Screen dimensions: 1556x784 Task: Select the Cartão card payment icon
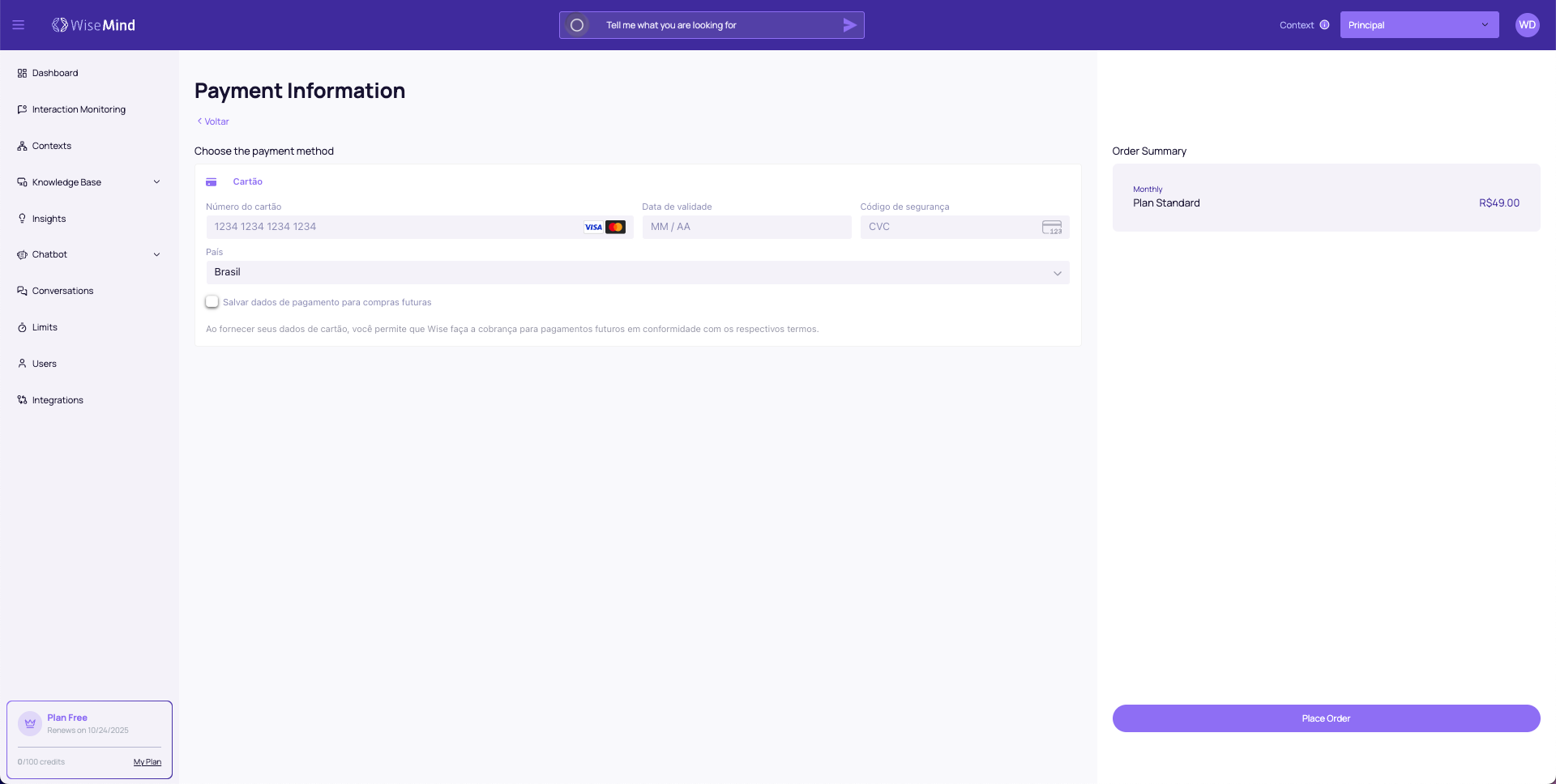212,182
